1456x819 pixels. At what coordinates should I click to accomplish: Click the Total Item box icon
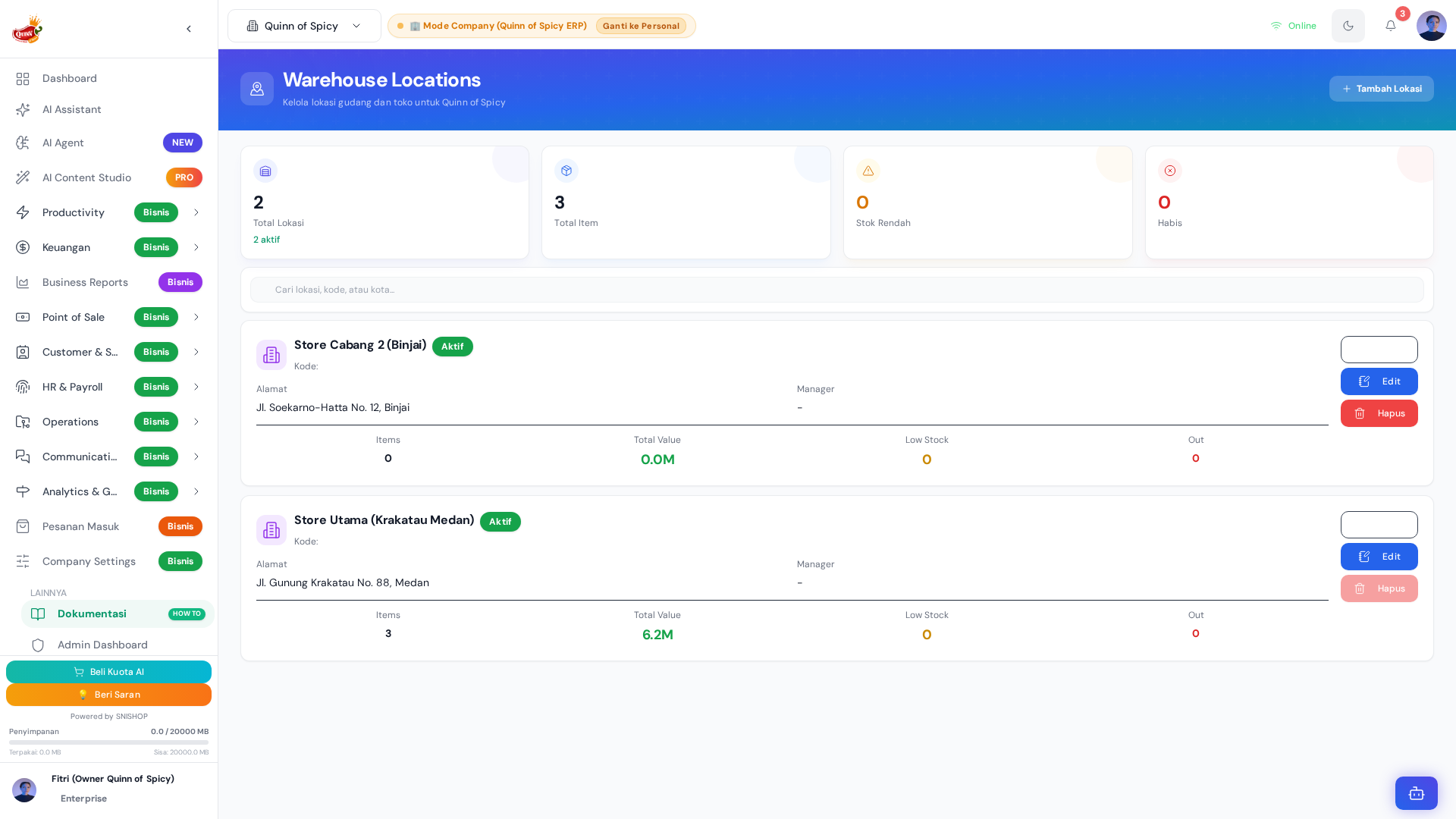click(566, 171)
